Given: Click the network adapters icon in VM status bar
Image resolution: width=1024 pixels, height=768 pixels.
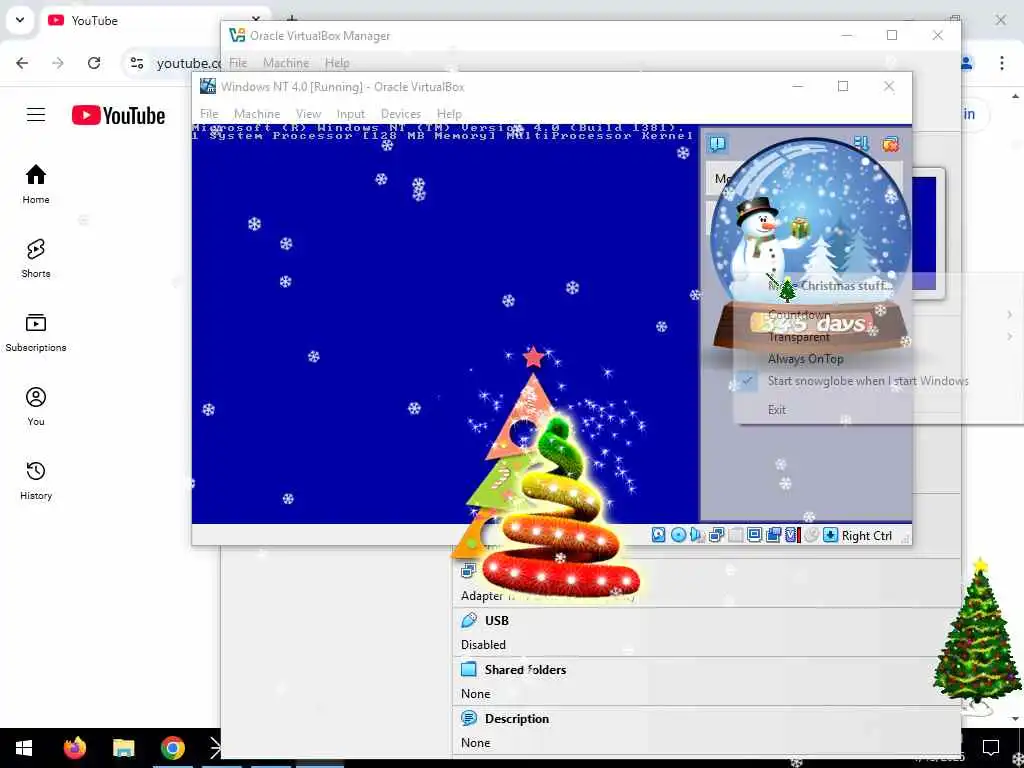Looking at the screenshot, I should pos(716,536).
